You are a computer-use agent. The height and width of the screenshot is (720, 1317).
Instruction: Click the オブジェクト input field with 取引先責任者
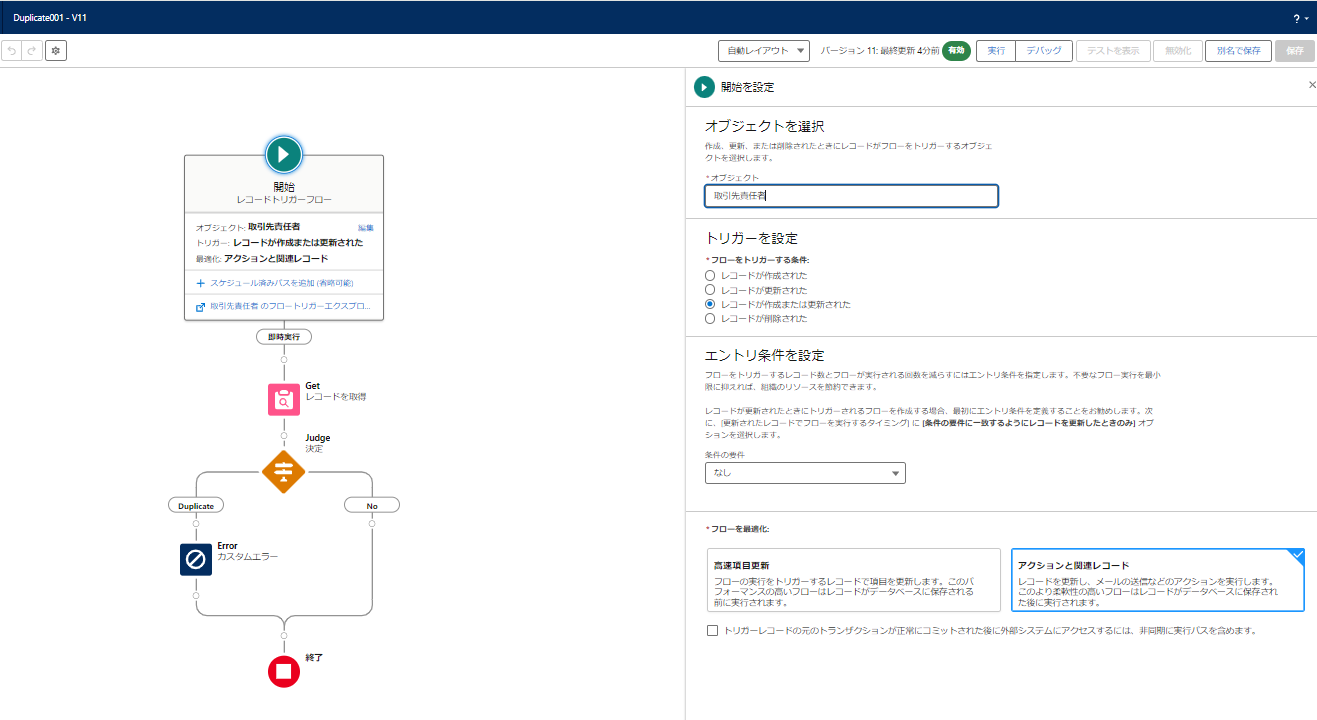click(x=851, y=196)
